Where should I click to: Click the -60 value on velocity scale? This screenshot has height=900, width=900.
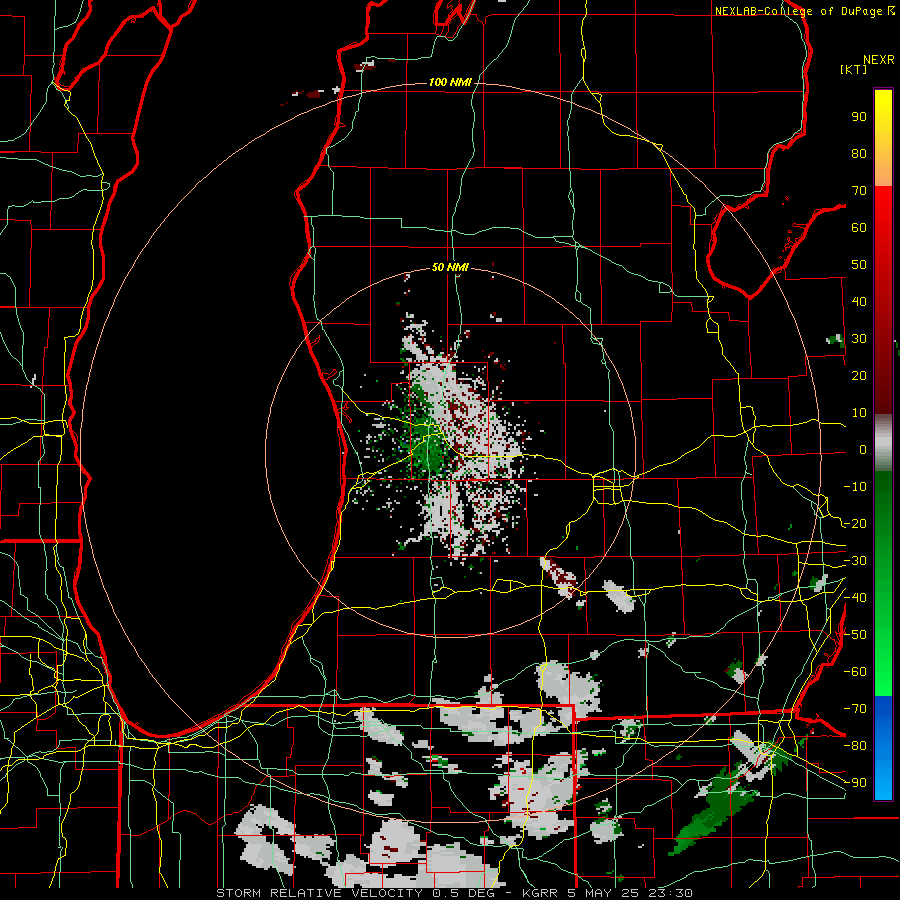(855, 672)
